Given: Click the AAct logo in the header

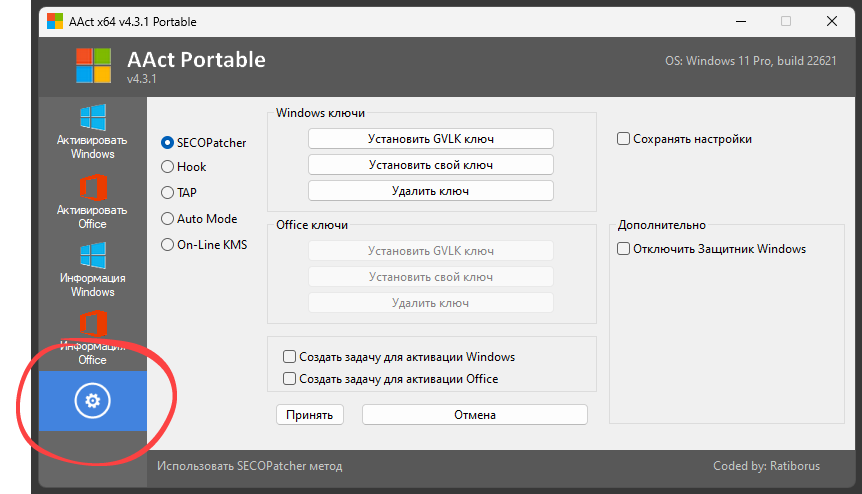Looking at the screenshot, I should click(x=94, y=66).
